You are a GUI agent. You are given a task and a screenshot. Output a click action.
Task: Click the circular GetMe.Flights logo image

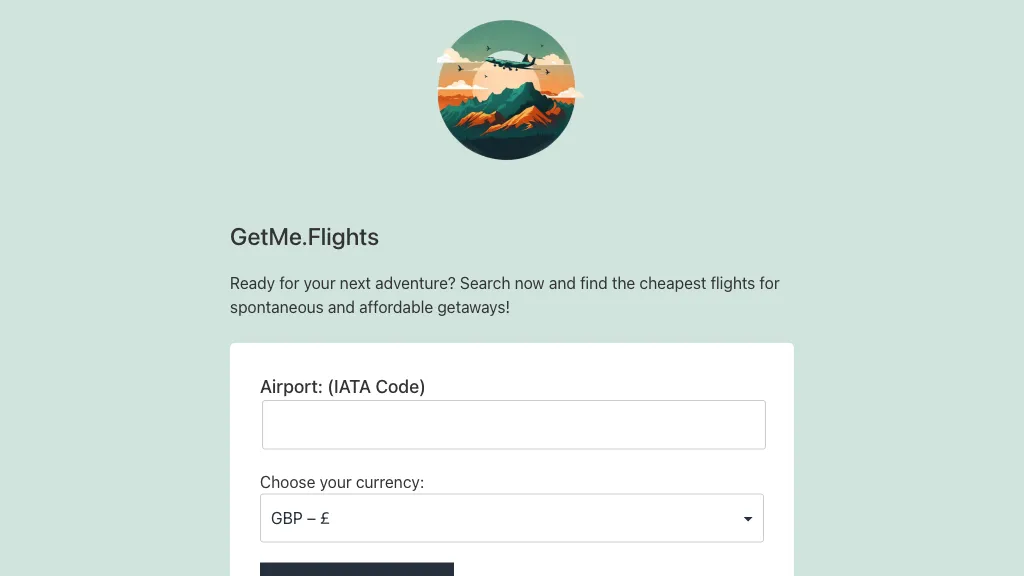[x=508, y=89]
